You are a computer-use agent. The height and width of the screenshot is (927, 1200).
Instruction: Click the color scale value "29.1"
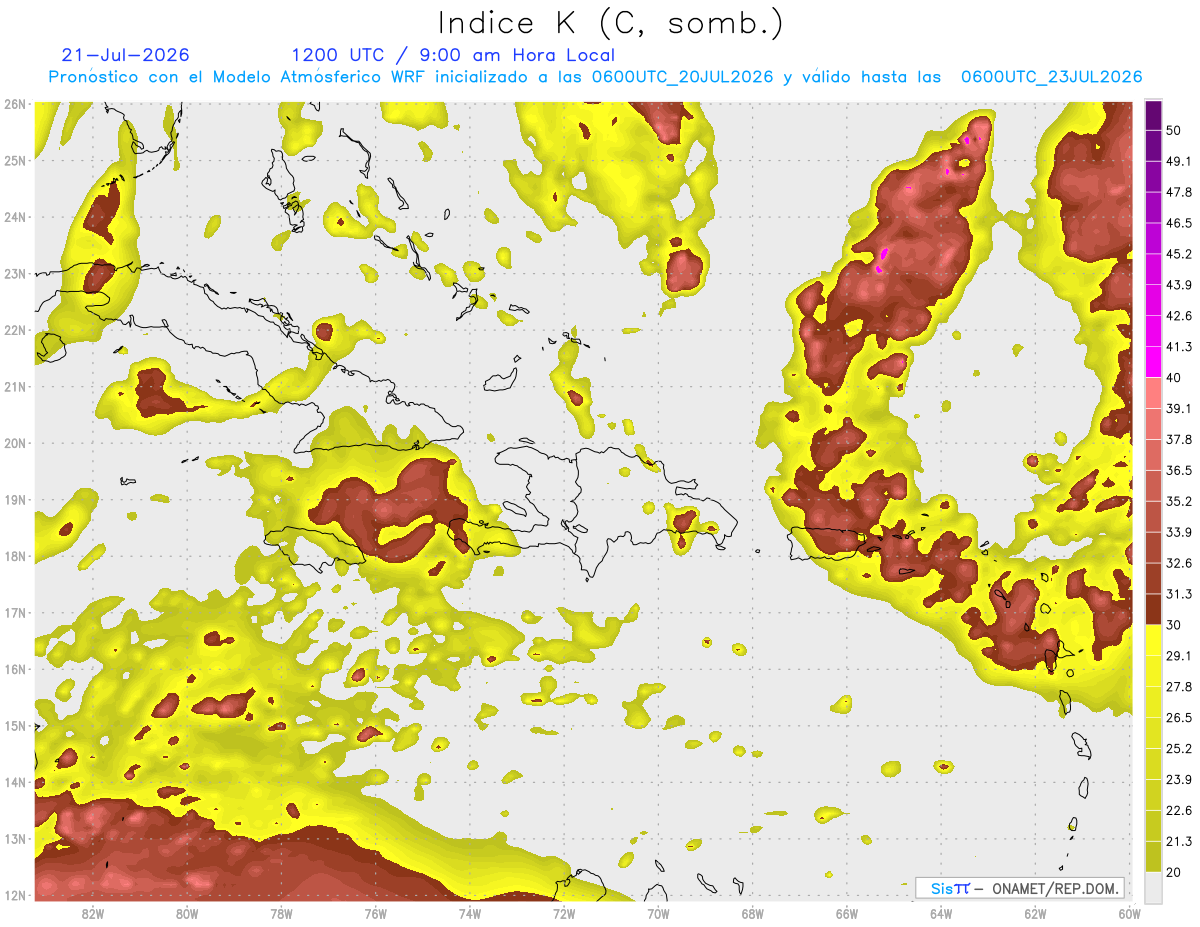point(1179,656)
